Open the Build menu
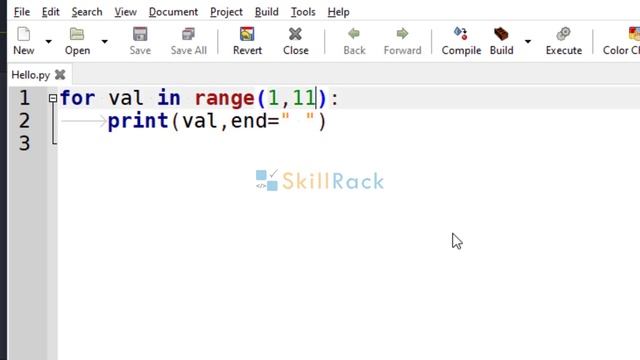The height and width of the screenshot is (360, 640). pyautogui.click(x=267, y=12)
